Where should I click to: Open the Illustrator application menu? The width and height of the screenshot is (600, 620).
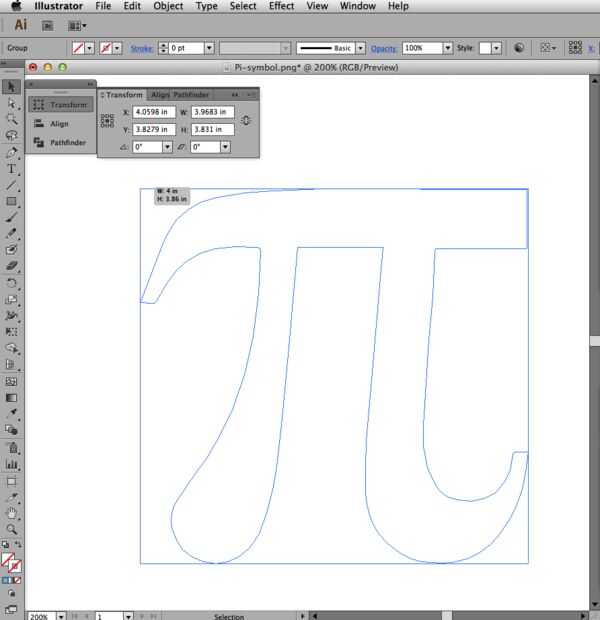59,6
